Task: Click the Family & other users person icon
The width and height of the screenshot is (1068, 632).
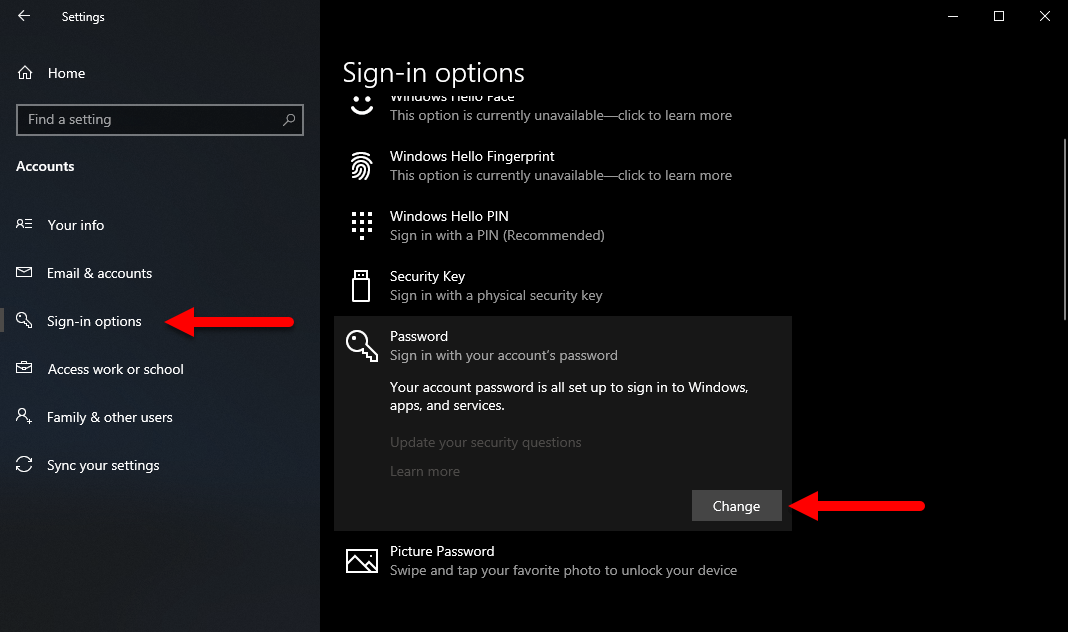Action: click(x=24, y=415)
